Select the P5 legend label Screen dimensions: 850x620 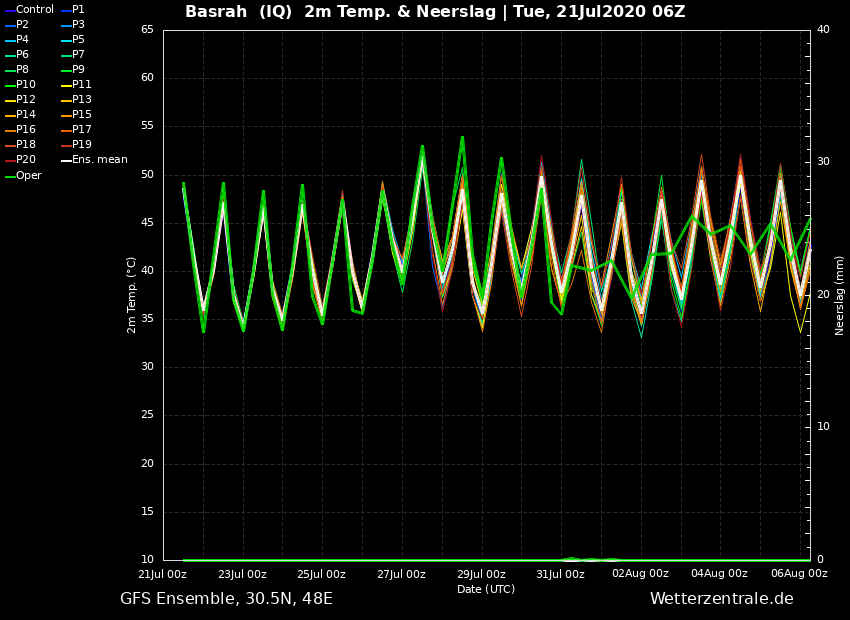tap(78, 40)
